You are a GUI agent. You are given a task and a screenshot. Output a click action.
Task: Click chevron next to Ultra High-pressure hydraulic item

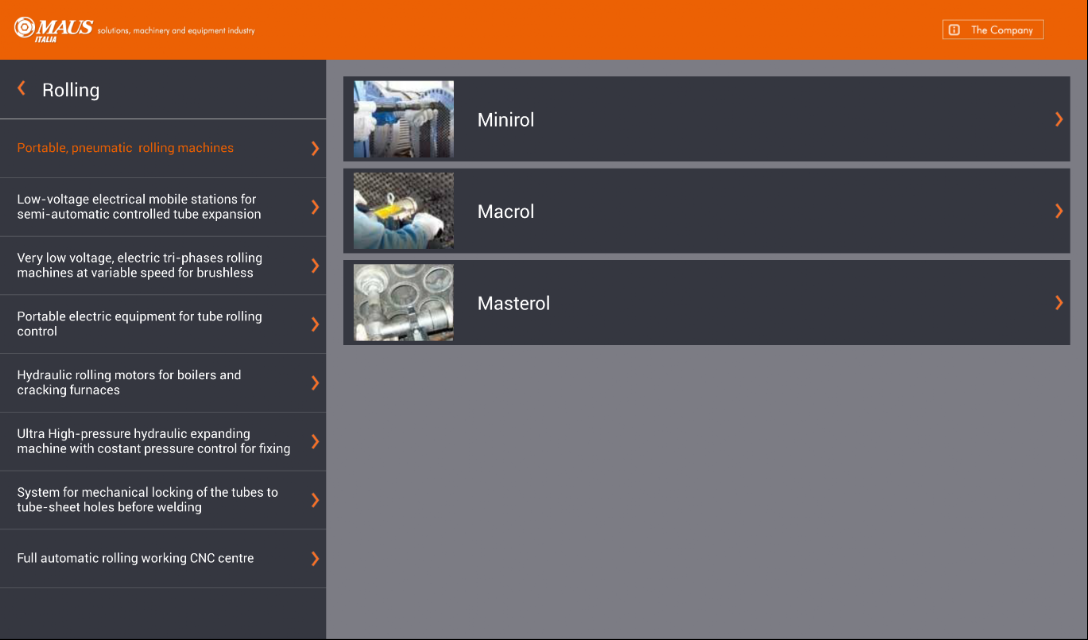[x=315, y=441]
